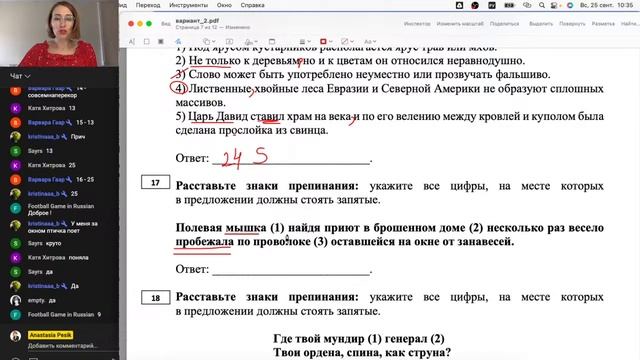The image size is (640, 360).
Task: Click the empty. user avatar
Action: 16,300
